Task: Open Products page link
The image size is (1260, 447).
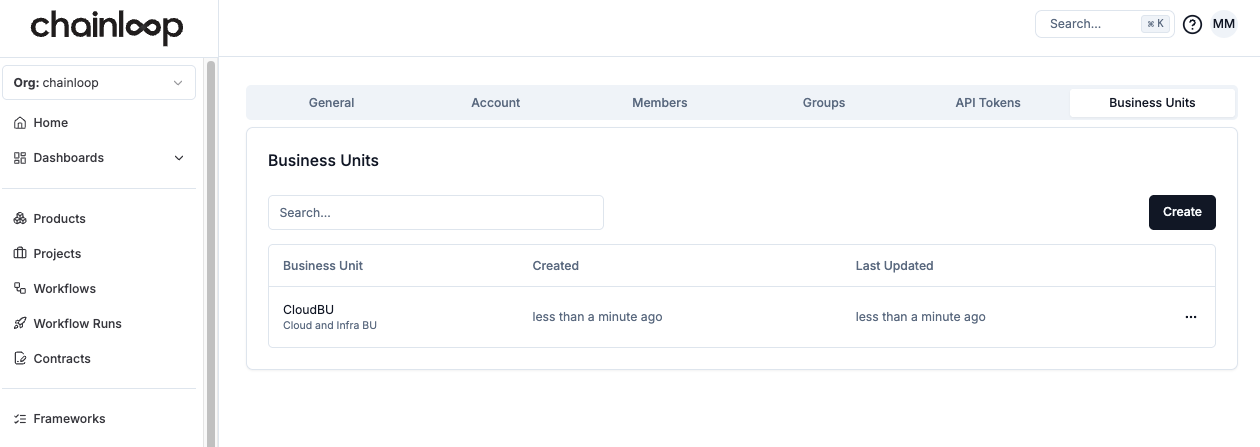Action: coord(60,219)
